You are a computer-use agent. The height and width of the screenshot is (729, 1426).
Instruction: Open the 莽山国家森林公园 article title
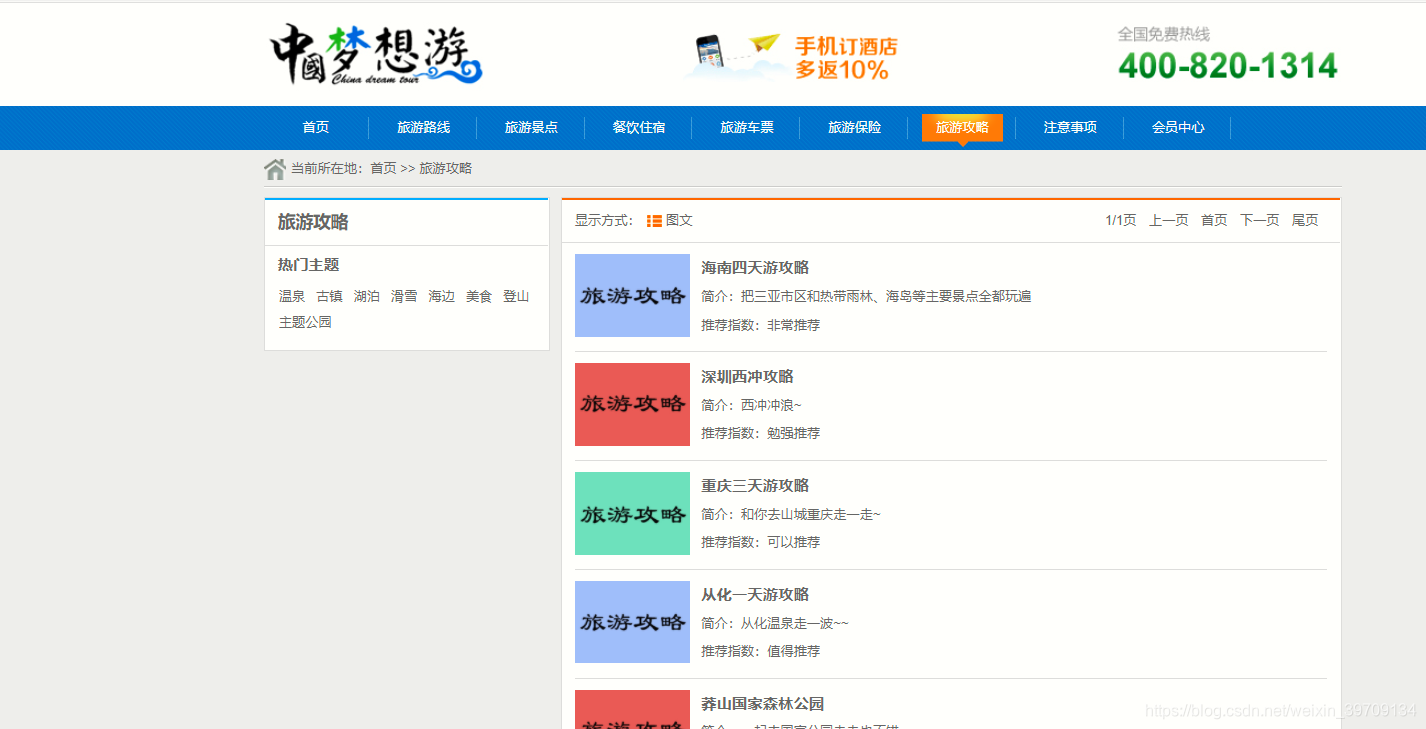tap(763, 704)
